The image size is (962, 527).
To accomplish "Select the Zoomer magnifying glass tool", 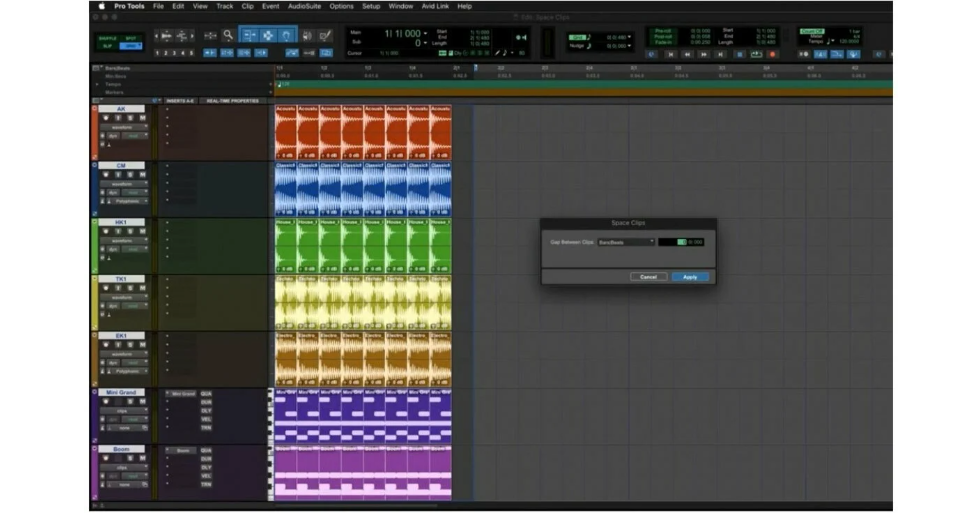I will point(228,35).
